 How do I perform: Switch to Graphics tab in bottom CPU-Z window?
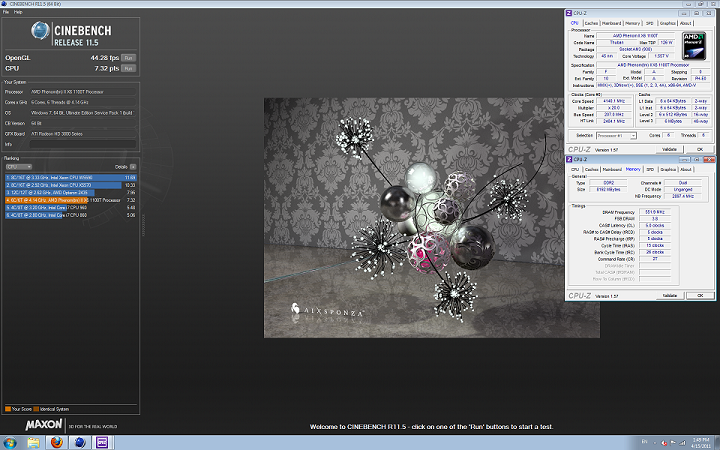668,169
